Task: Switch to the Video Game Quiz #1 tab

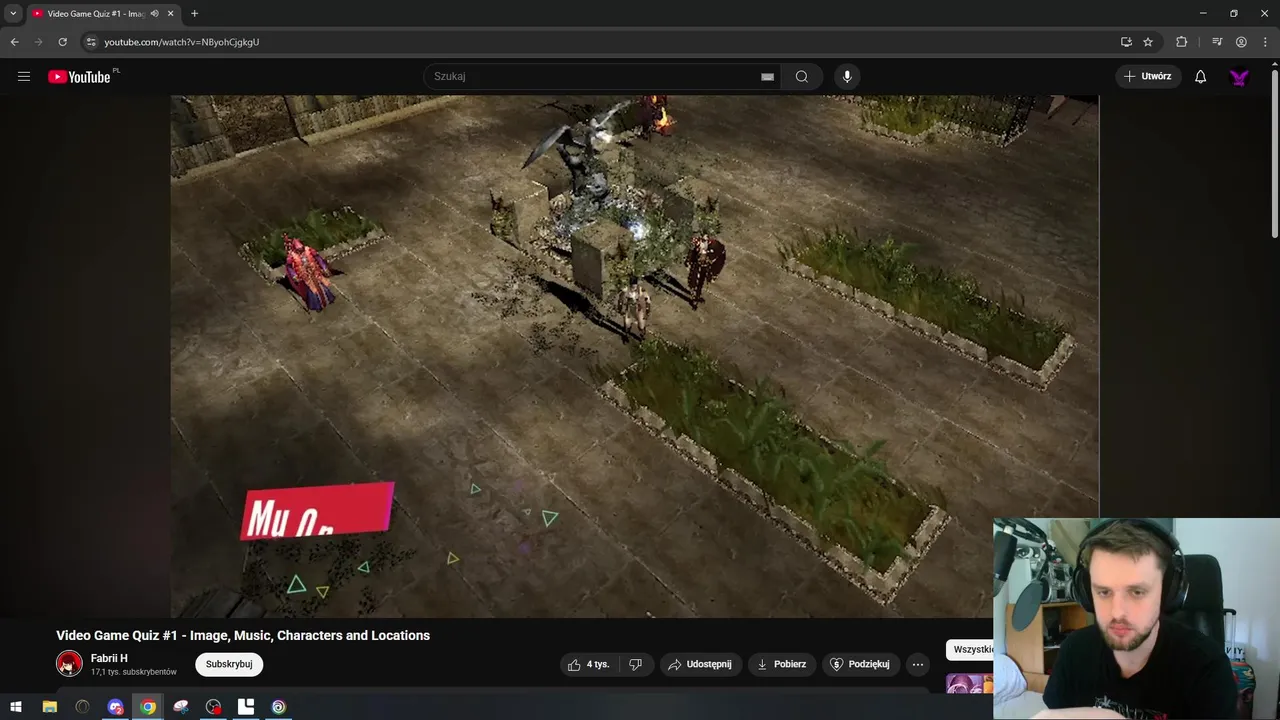Action: tap(95, 13)
